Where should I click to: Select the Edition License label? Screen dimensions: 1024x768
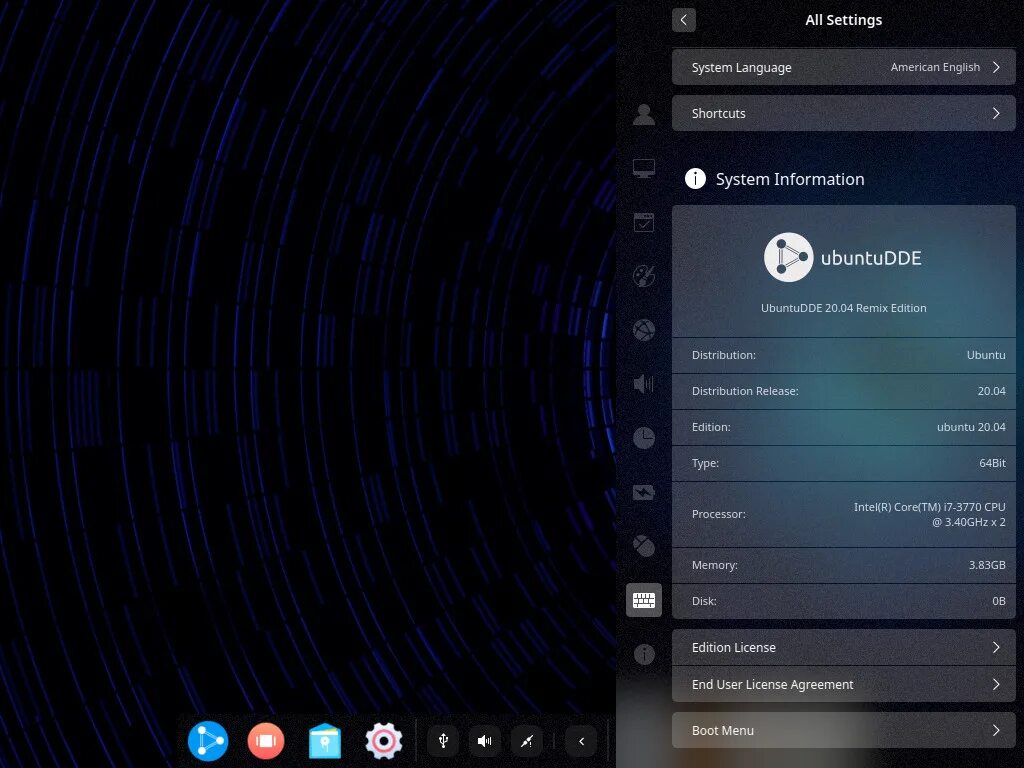[733, 647]
